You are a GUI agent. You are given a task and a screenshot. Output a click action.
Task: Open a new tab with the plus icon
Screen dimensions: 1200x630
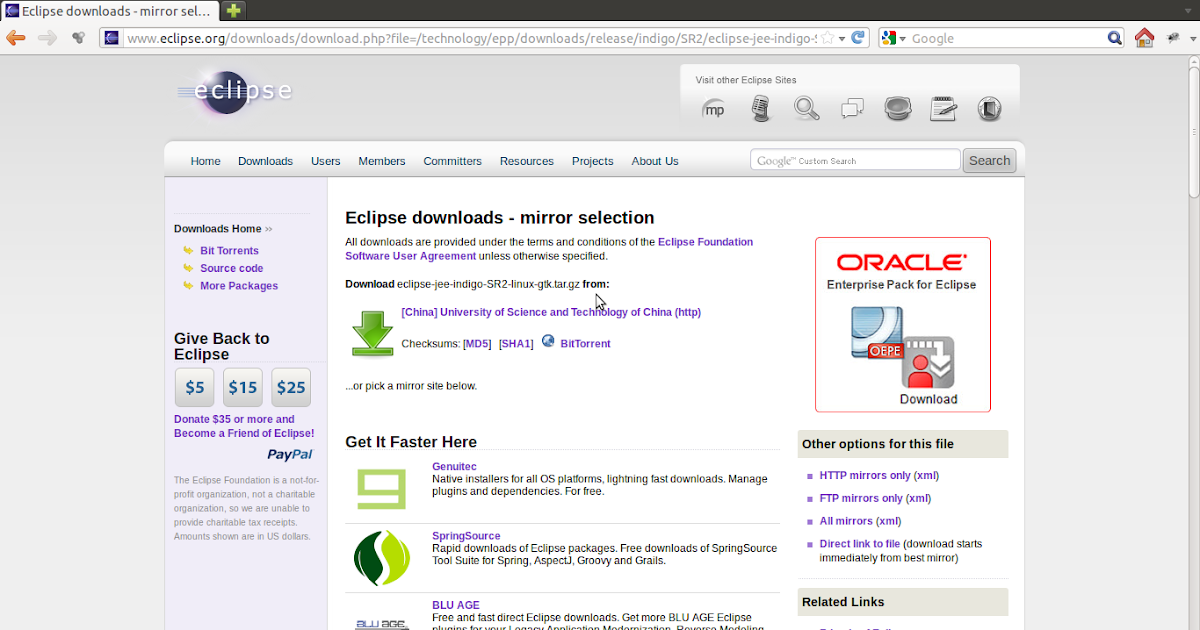click(233, 11)
